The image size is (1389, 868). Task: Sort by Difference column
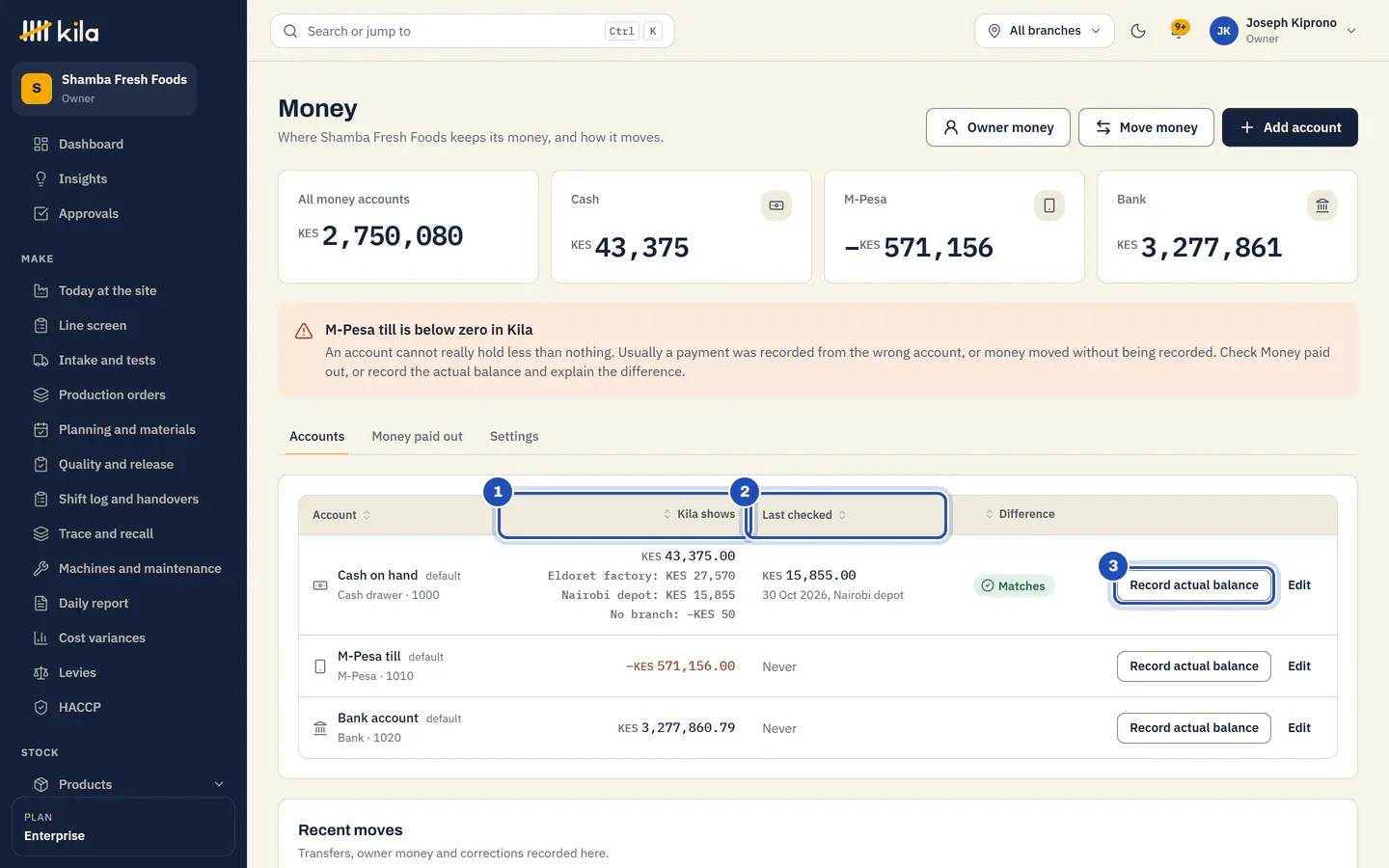pyautogui.click(x=1020, y=514)
